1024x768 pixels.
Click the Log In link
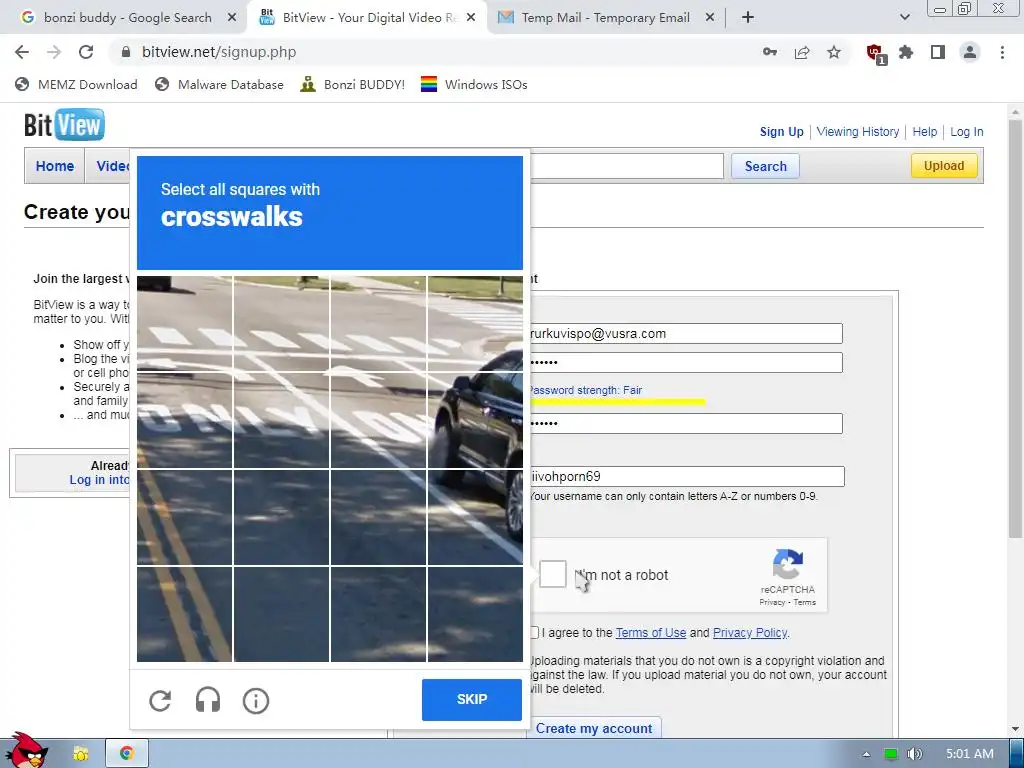click(x=967, y=131)
